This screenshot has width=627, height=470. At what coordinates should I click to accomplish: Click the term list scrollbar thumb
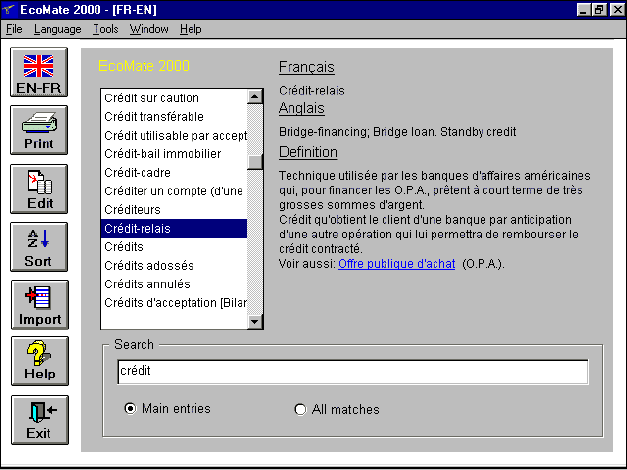coord(255,161)
